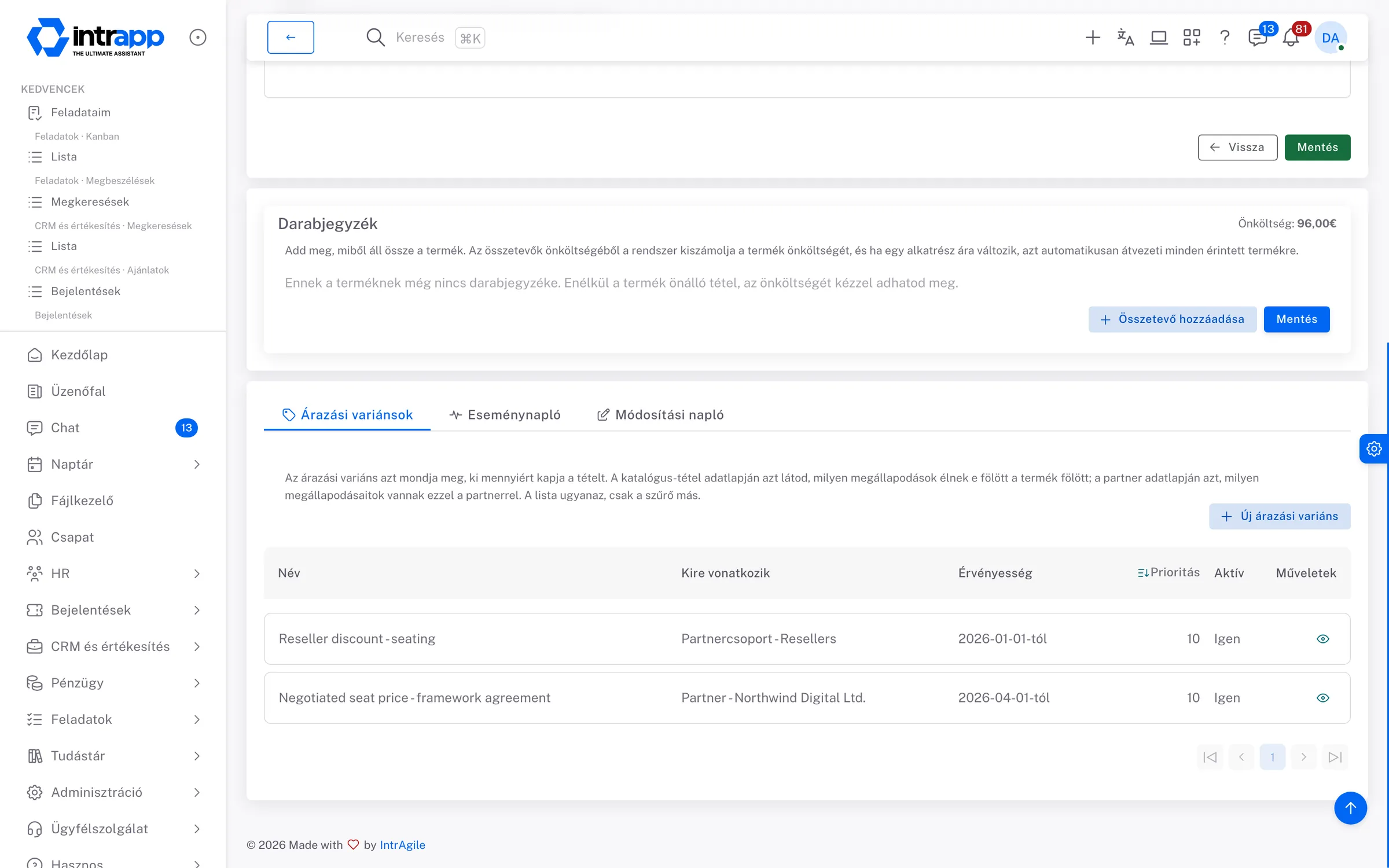Open the help question mark icon
Image resolution: width=1389 pixels, height=868 pixels.
coord(1225,38)
